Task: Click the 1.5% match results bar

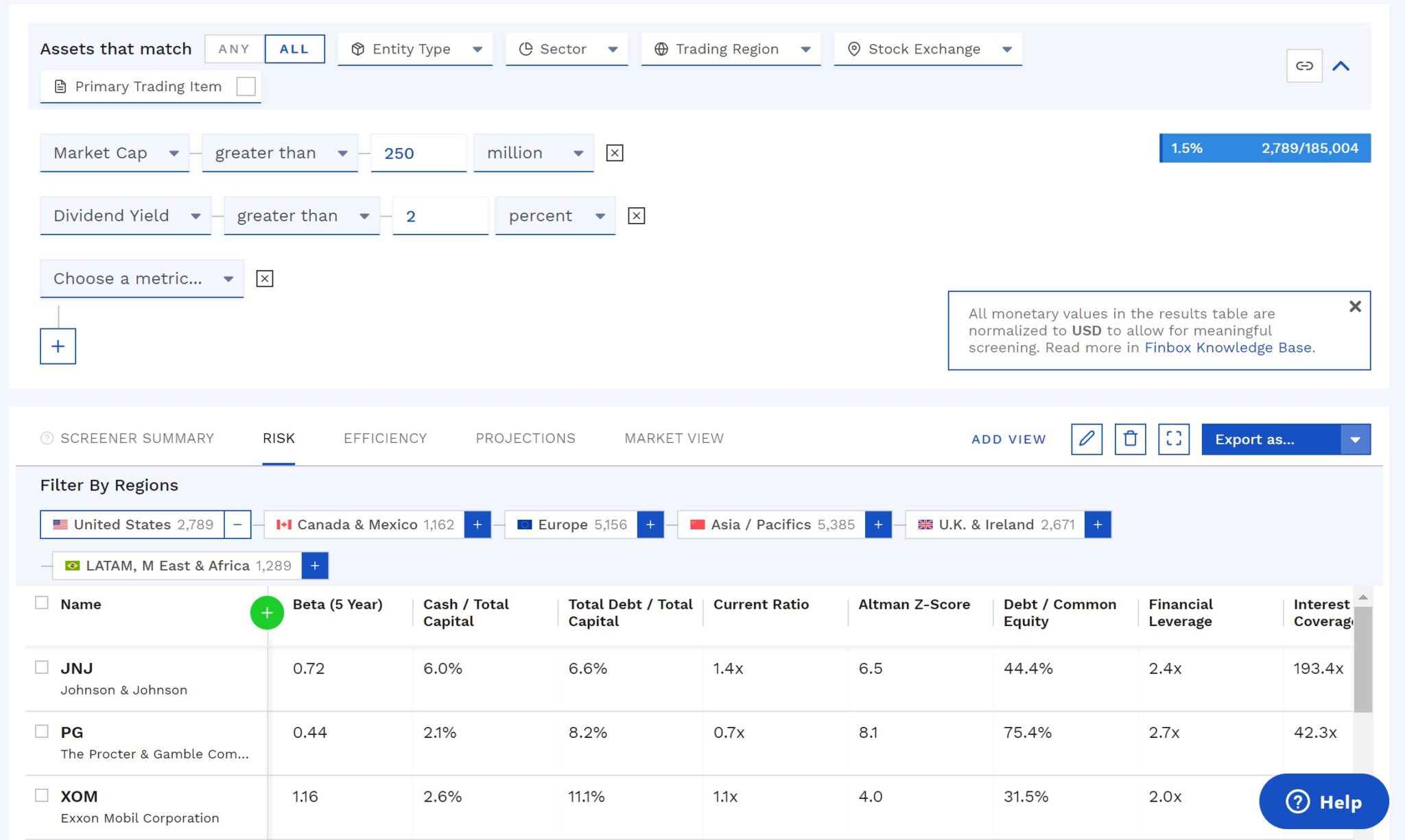Action: click(1265, 148)
